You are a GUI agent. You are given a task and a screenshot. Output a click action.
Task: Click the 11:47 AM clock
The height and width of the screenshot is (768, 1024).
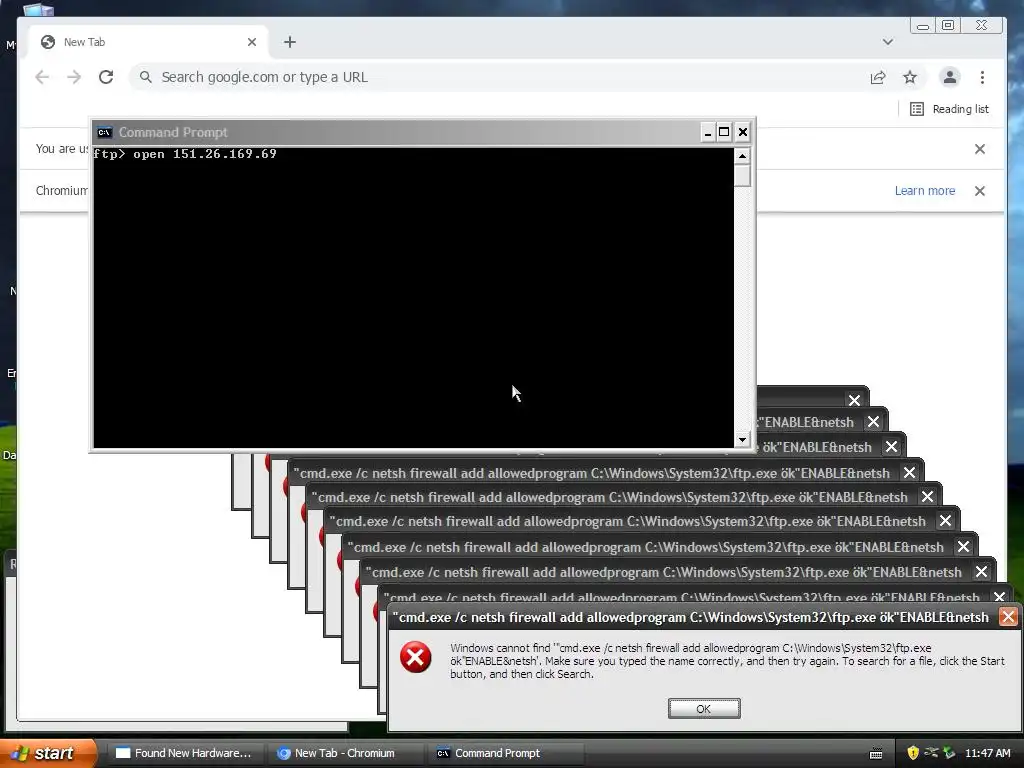[987, 753]
